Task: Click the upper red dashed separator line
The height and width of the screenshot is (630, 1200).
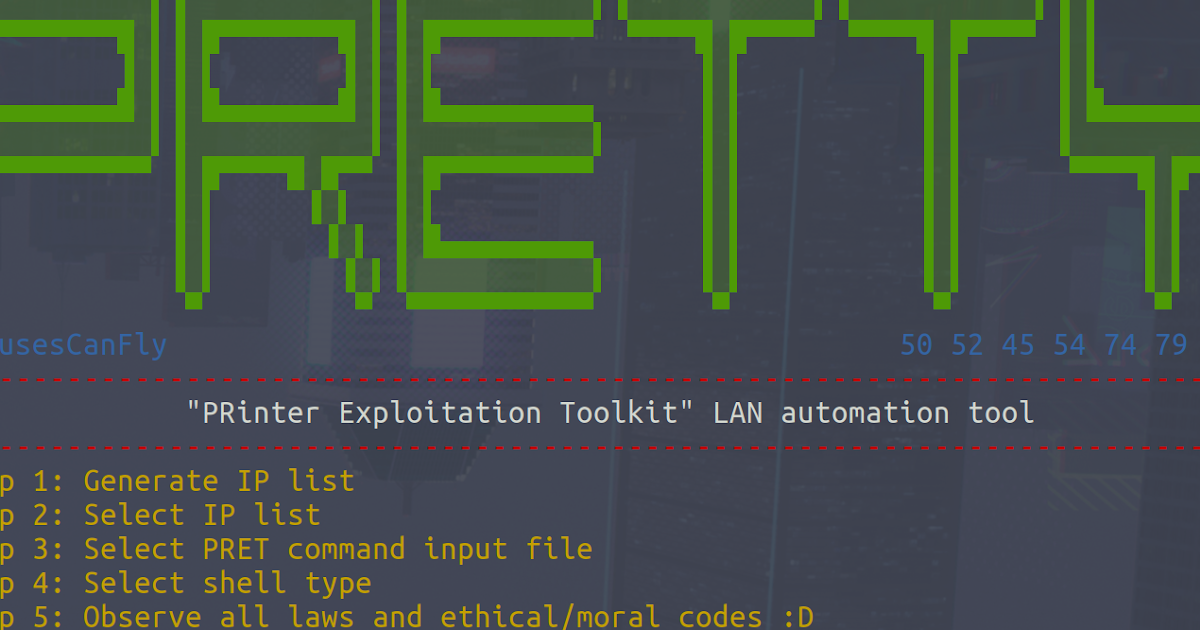Action: (600, 380)
